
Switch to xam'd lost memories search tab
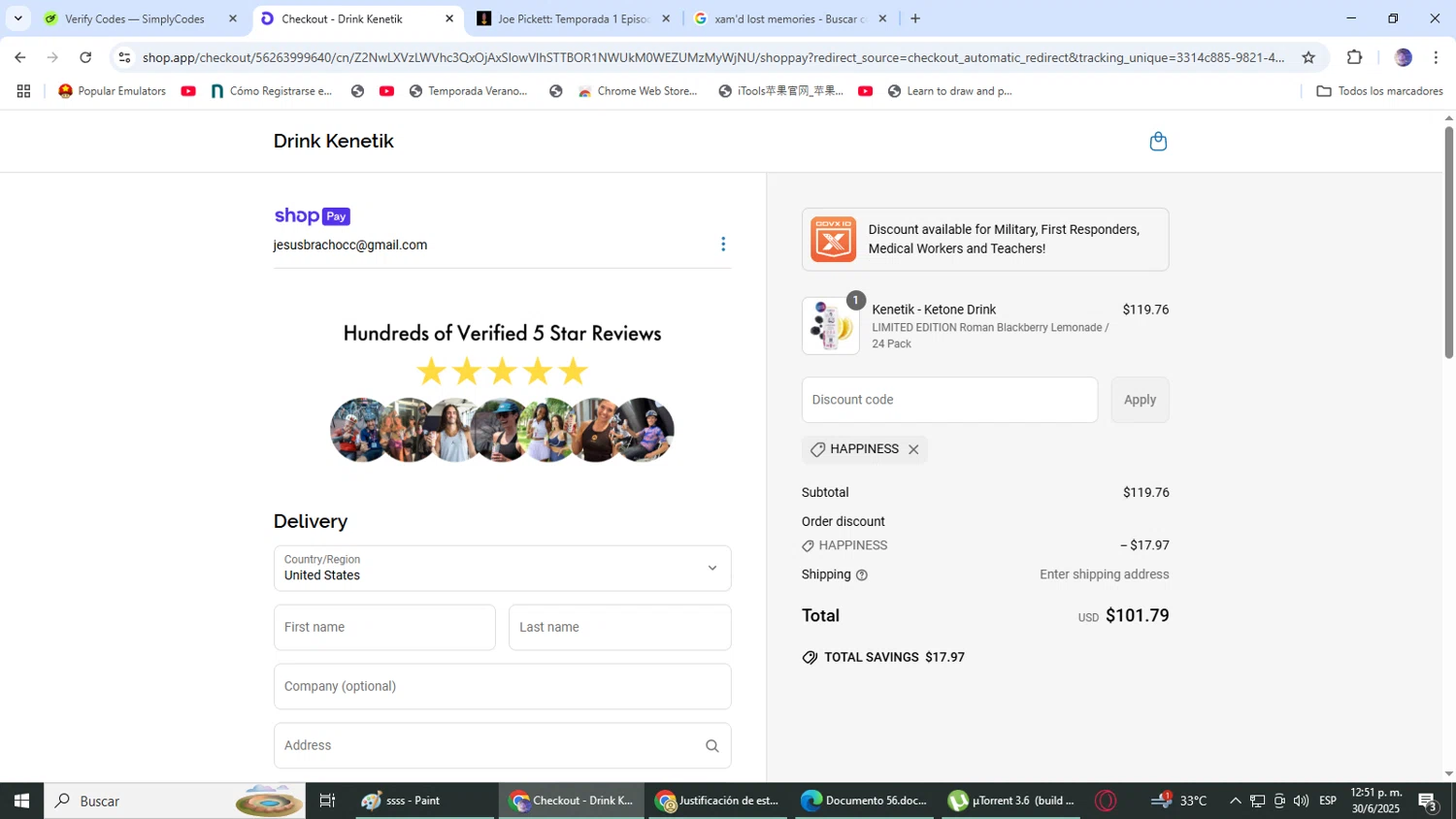(788, 18)
